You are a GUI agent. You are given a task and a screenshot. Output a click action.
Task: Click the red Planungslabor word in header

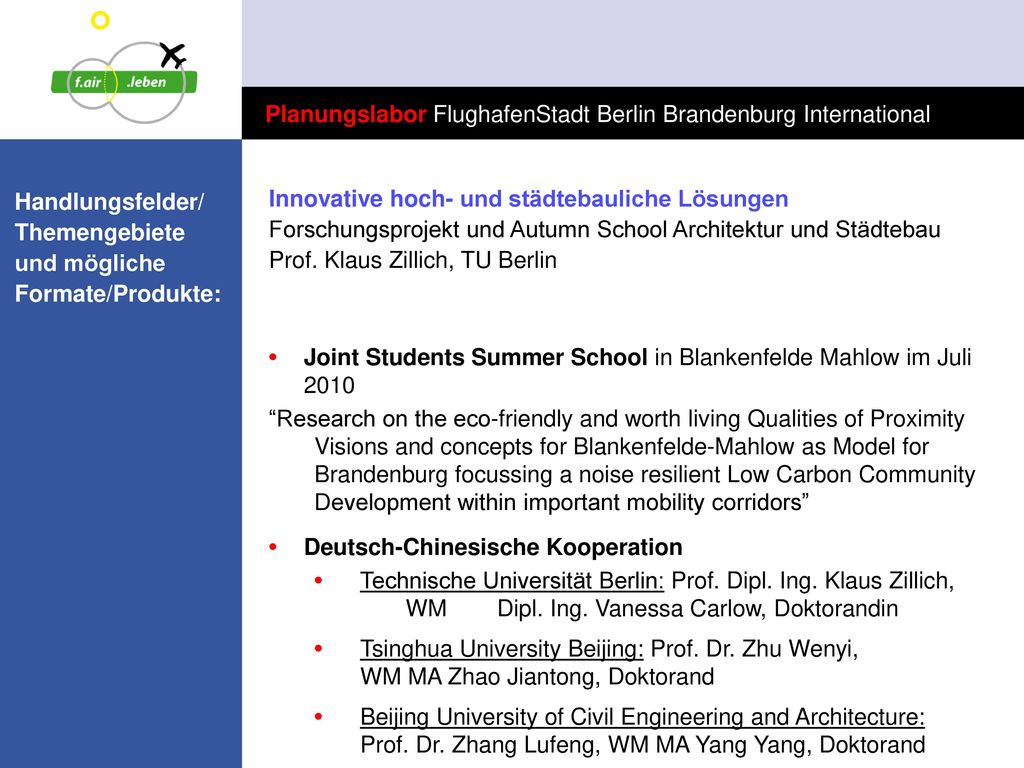(x=345, y=114)
